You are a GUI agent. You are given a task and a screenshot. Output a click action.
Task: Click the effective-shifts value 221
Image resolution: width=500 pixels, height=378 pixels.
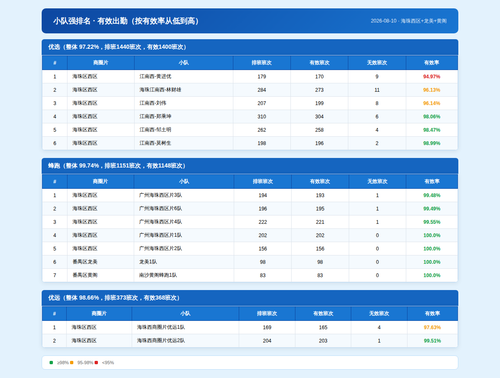click(320, 222)
